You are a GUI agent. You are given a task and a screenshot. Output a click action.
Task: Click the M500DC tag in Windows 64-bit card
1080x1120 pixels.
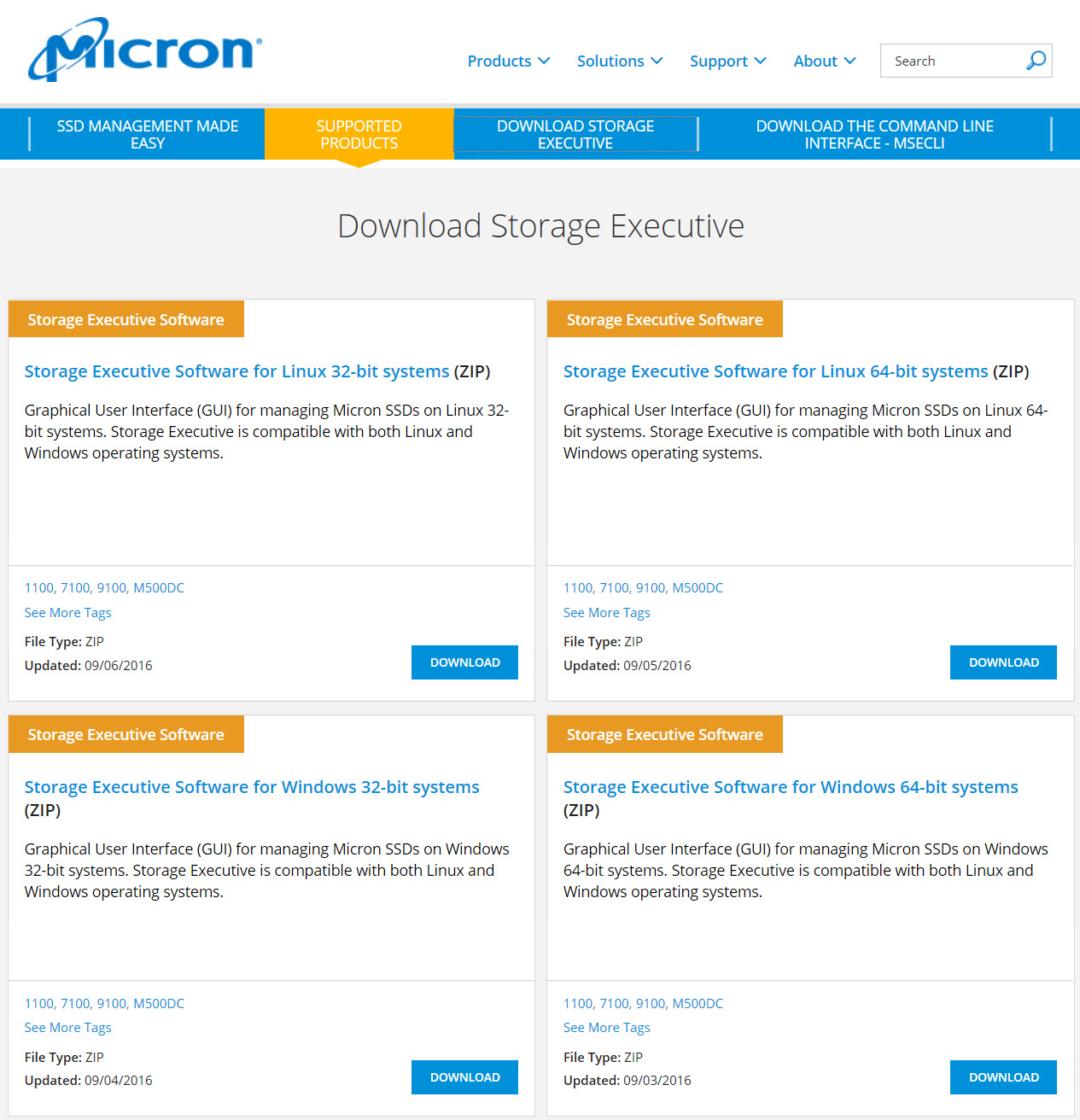coord(698,1004)
